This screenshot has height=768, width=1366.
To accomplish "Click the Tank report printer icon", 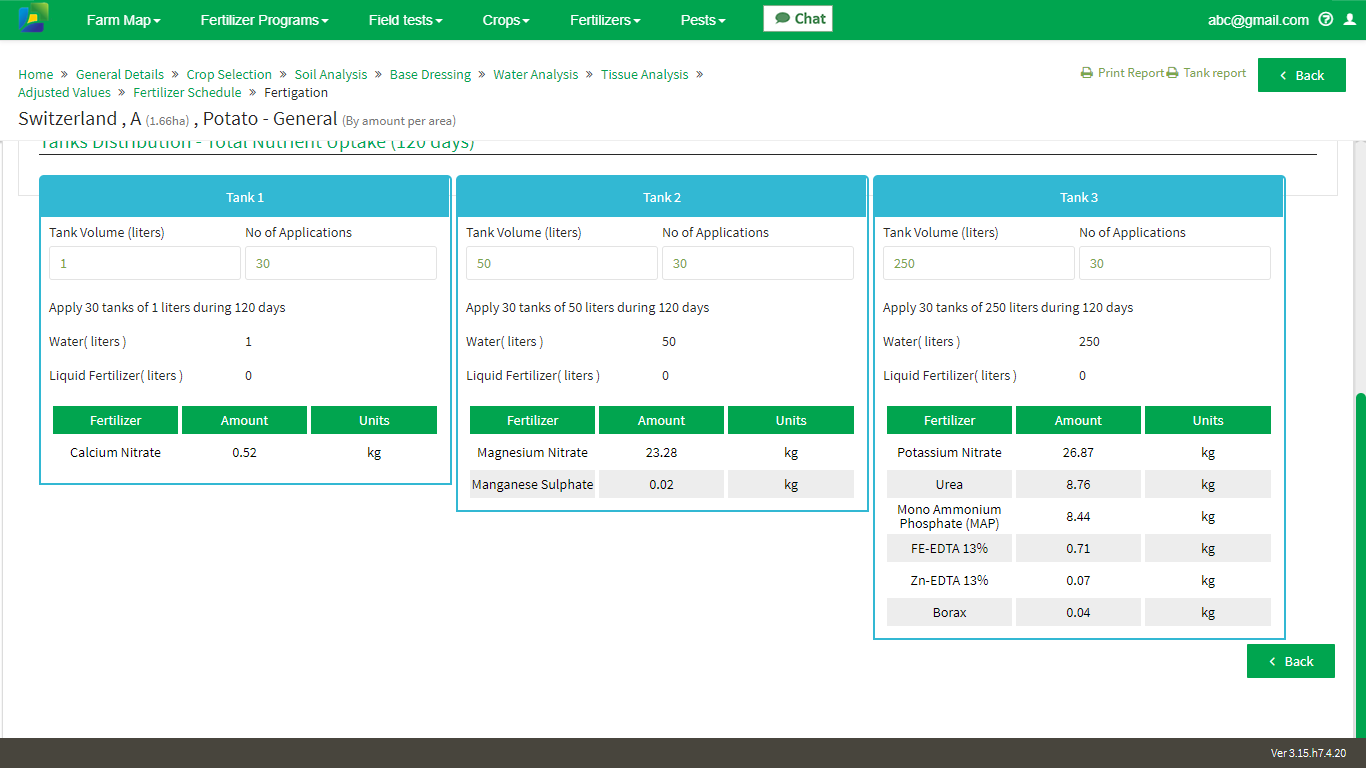I will click(1173, 73).
